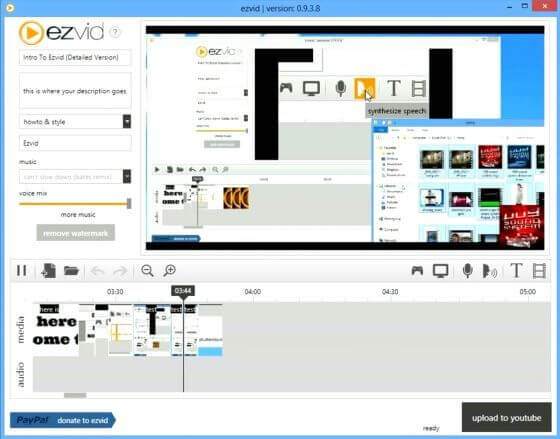The image size is (560, 439).
Task: Click upload to youtube button
Action: [506, 418]
